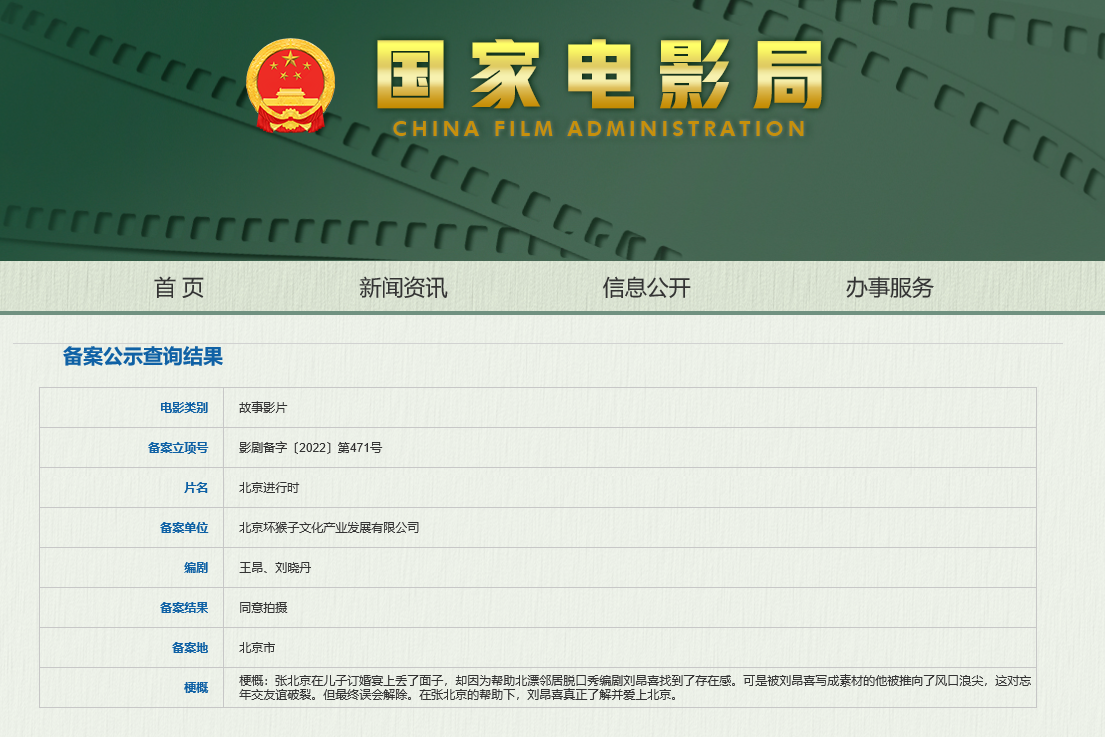Select the 片名 row label
This screenshot has height=737, width=1105.
[196, 488]
